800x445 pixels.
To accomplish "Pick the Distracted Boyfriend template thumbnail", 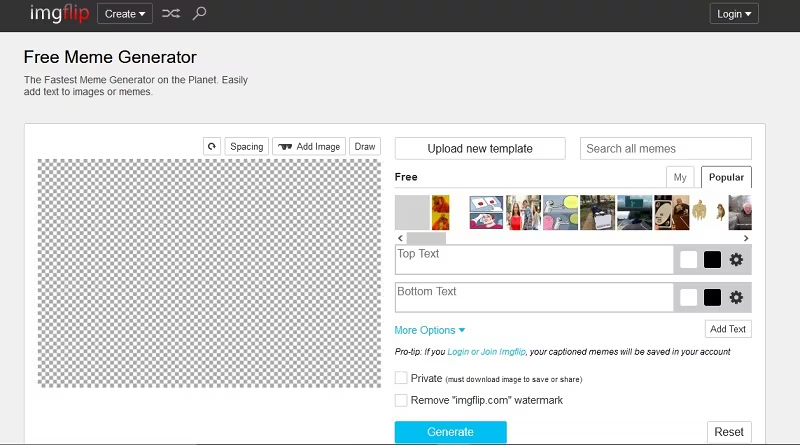I will pos(523,212).
